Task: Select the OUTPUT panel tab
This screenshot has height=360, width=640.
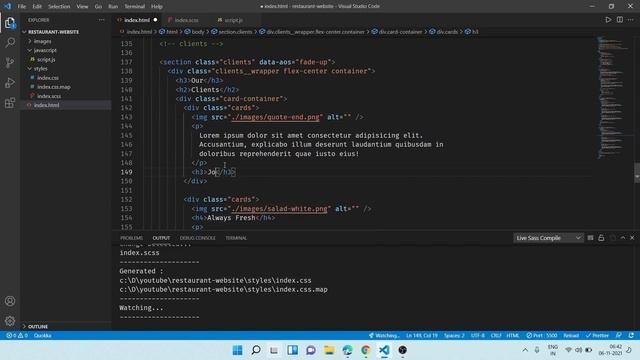Action: point(161,238)
